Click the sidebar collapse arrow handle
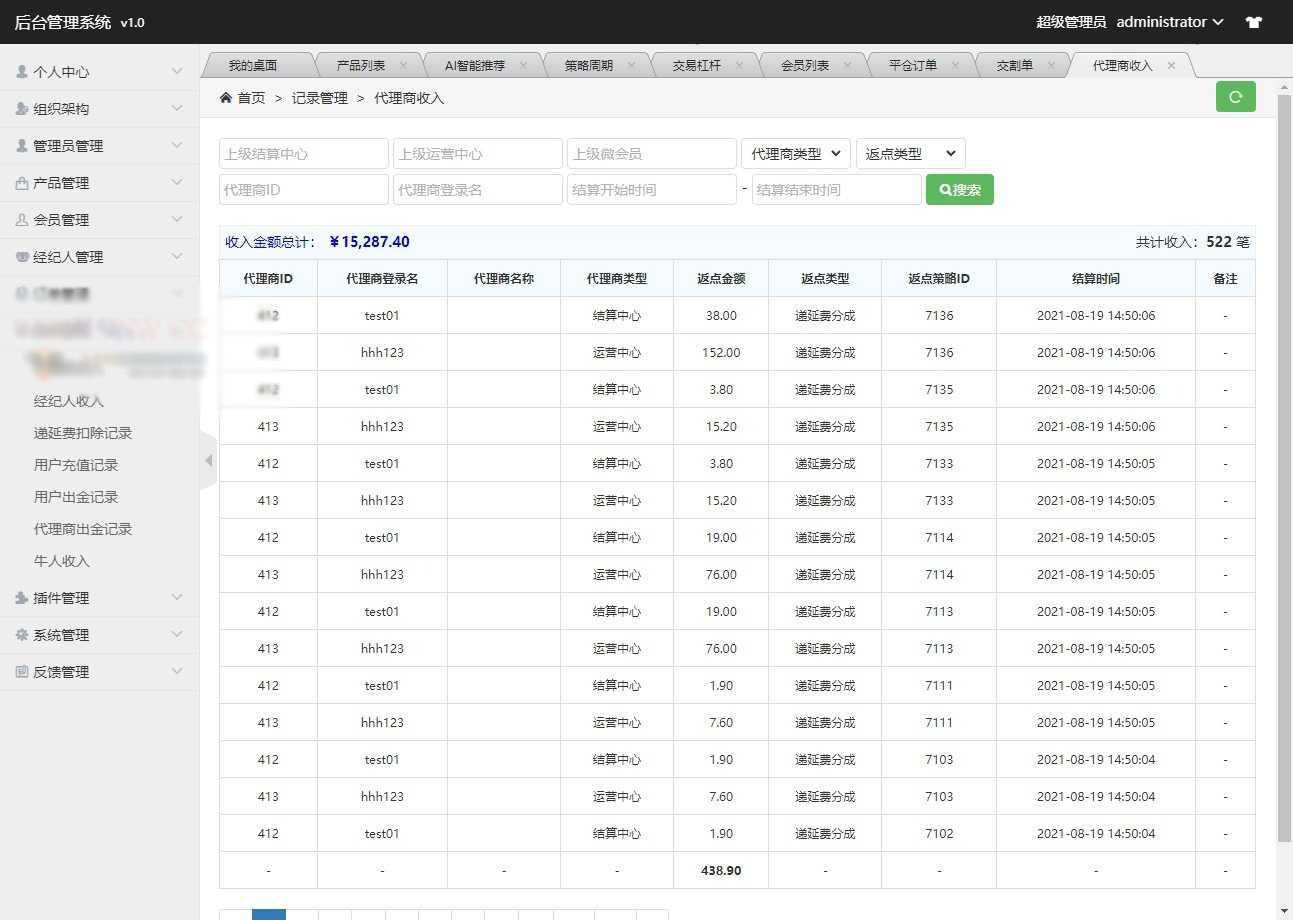Image resolution: width=1293 pixels, height=920 pixels. (x=208, y=461)
